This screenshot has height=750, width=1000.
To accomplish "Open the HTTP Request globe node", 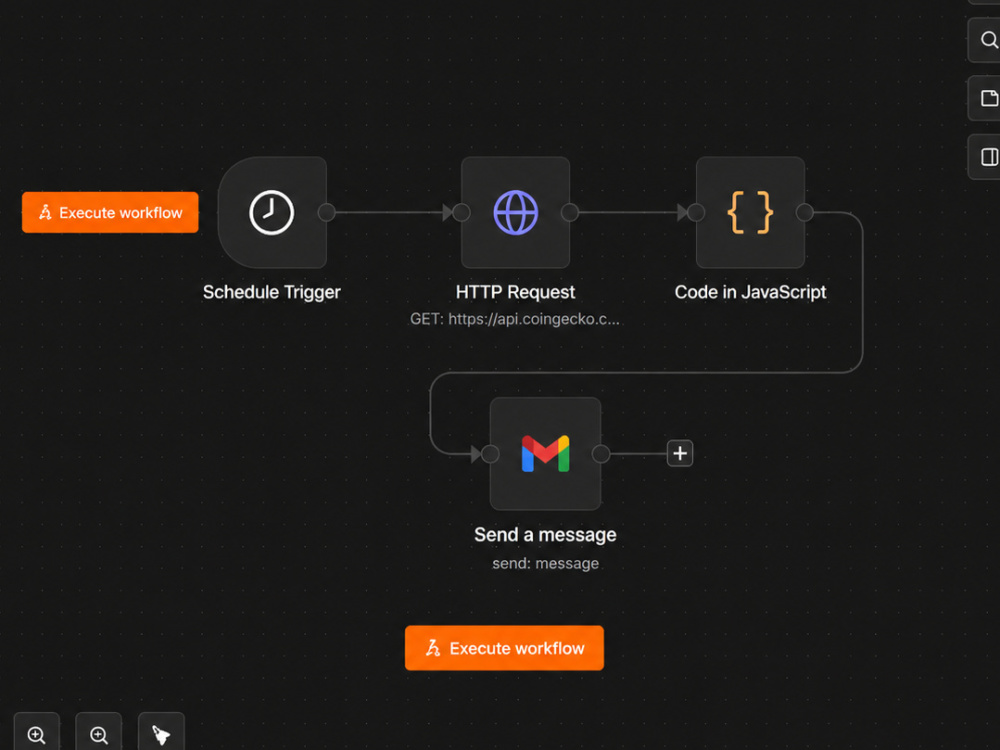I will [515, 212].
